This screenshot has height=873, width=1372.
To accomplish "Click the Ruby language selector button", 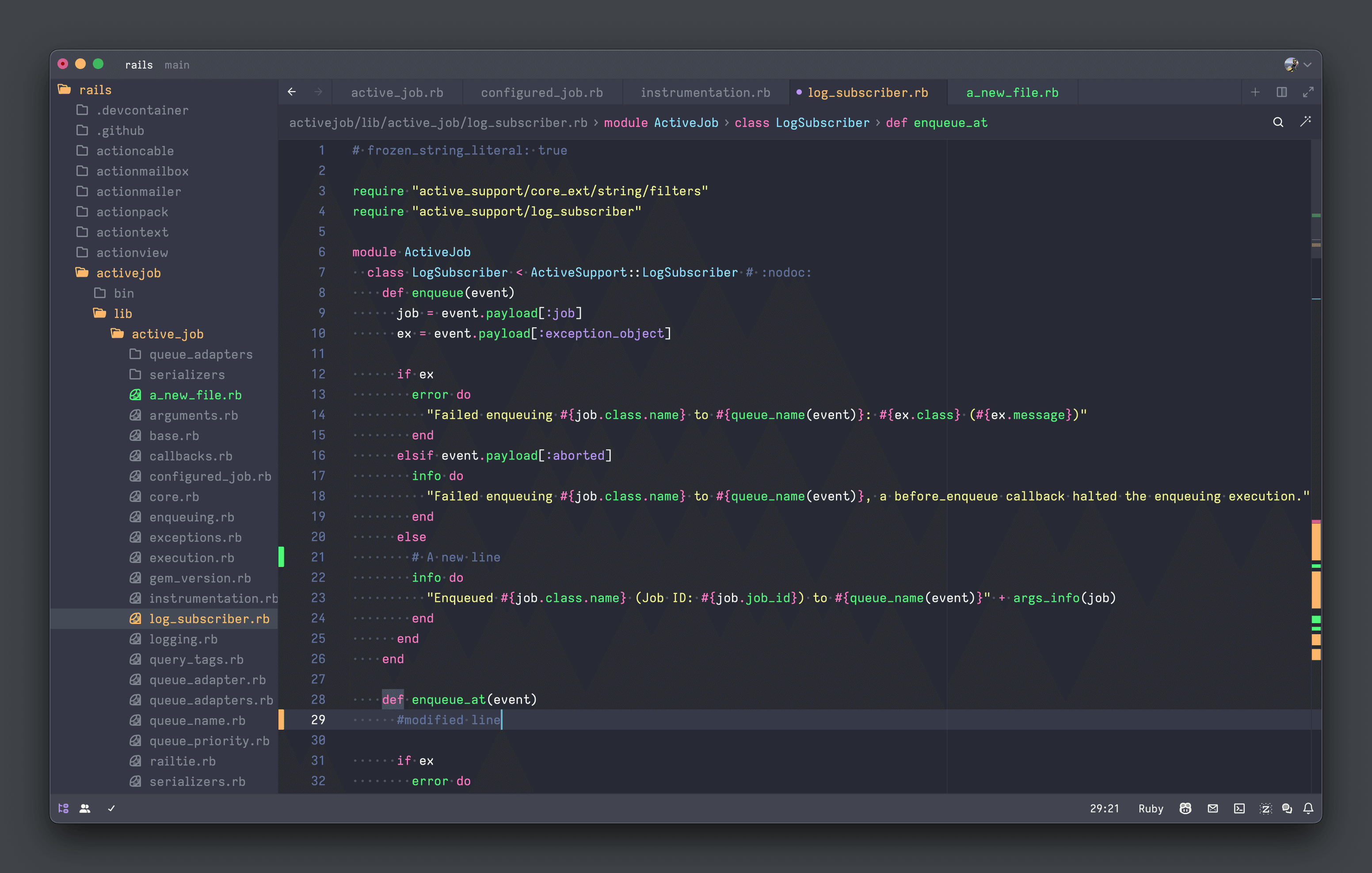I will (1151, 808).
